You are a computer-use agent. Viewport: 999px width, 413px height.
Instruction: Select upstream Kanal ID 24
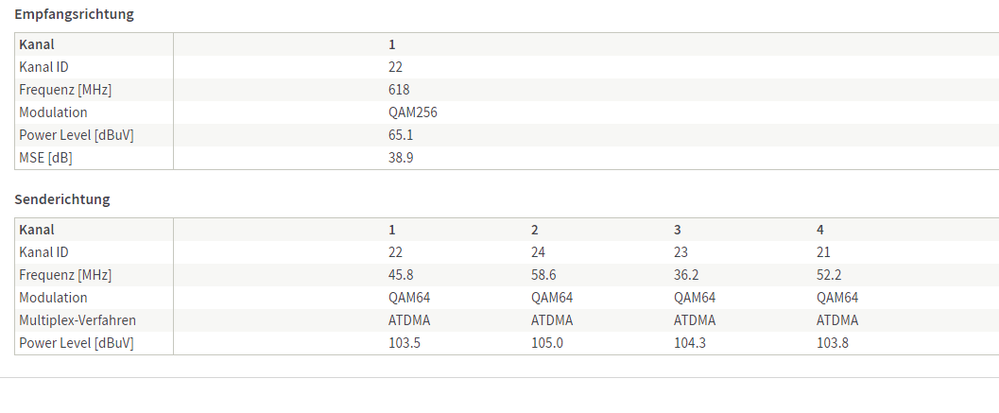538,252
